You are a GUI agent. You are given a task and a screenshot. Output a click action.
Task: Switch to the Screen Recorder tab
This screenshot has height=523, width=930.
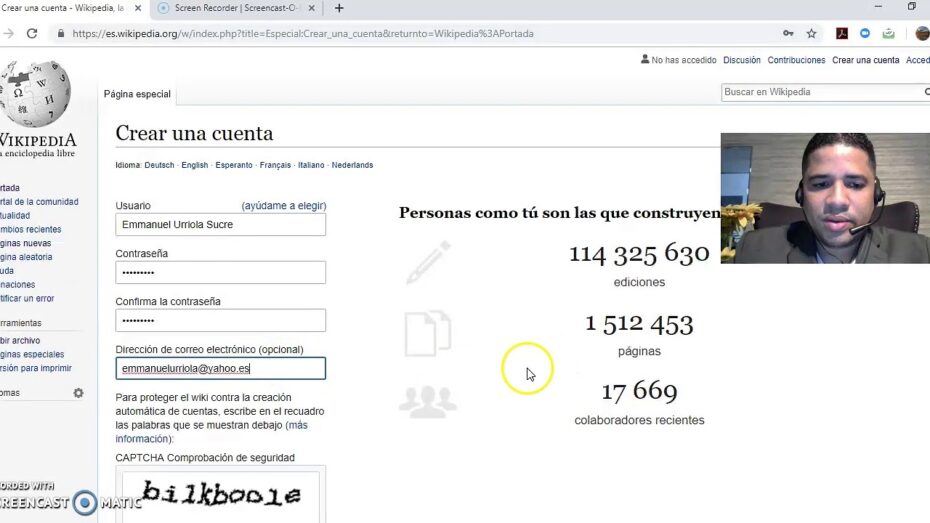(236, 8)
